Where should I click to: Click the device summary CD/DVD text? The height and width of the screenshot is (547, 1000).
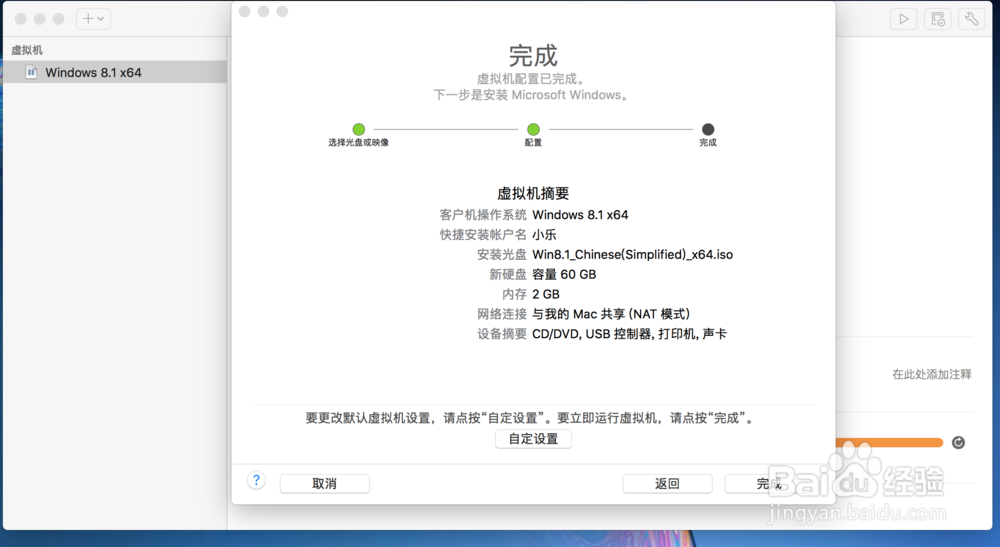pos(629,333)
